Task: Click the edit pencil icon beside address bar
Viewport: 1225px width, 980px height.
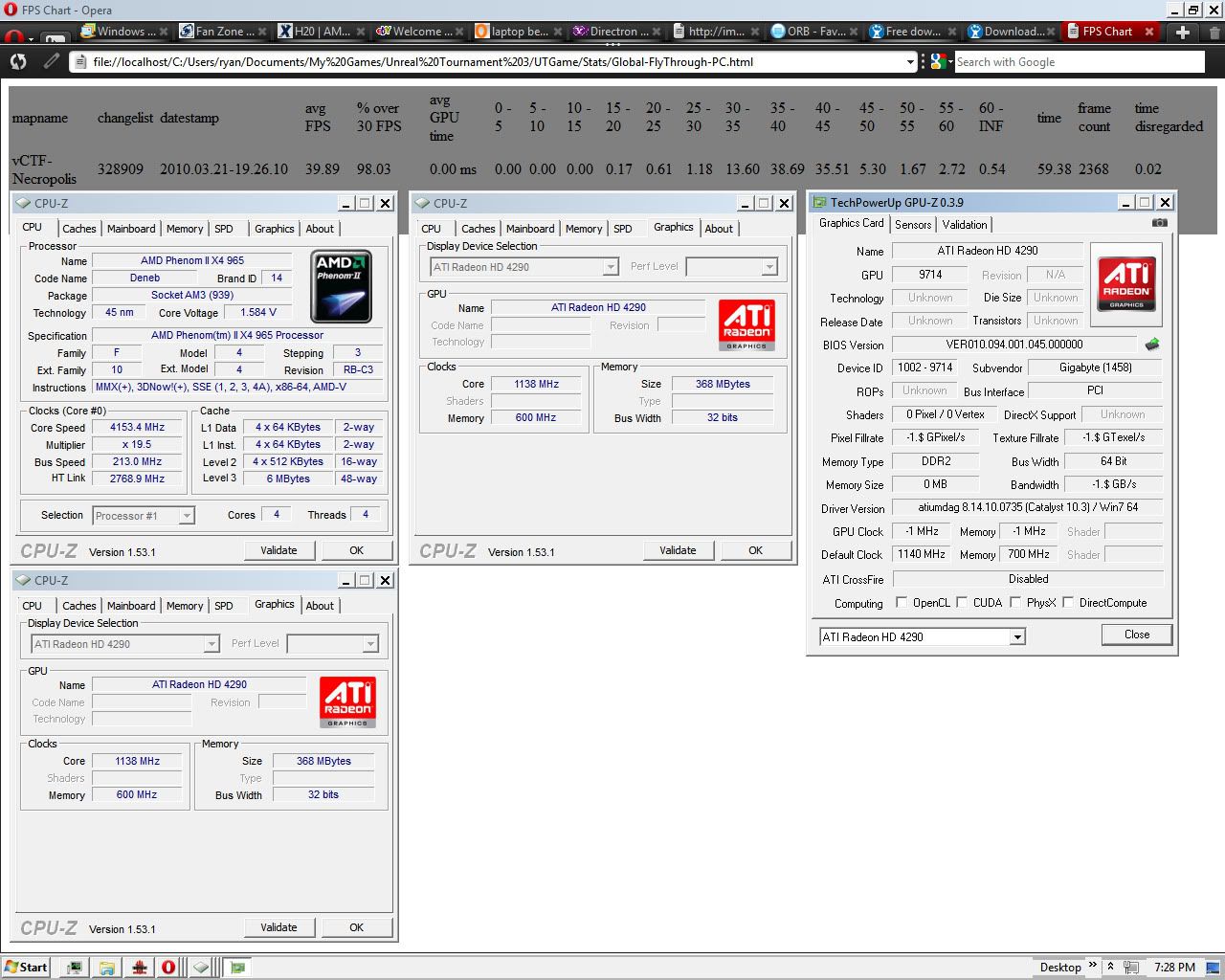Action: click(x=52, y=62)
